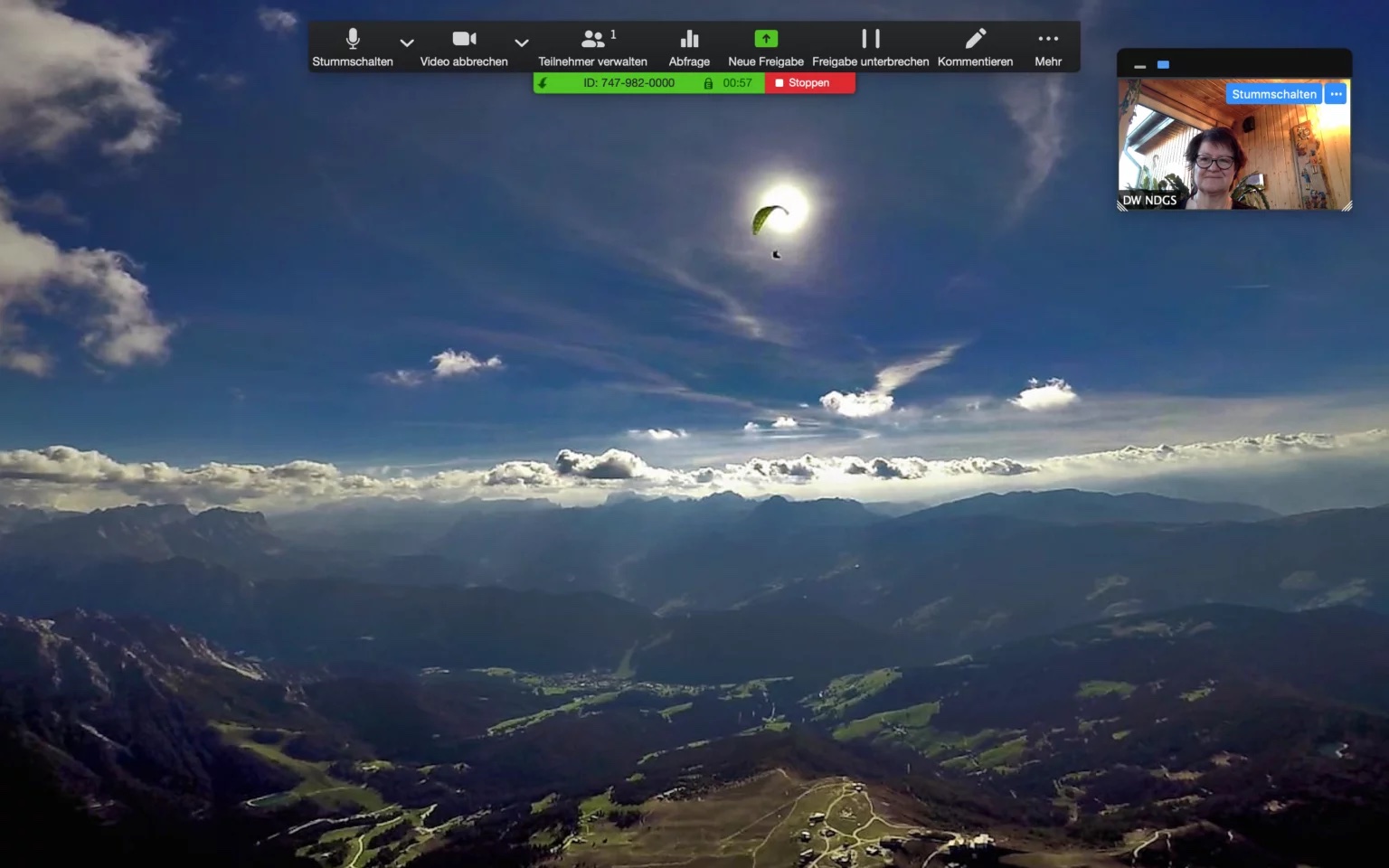Open three-dot options on video thumbnail

pyautogui.click(x=1336, y=94)
